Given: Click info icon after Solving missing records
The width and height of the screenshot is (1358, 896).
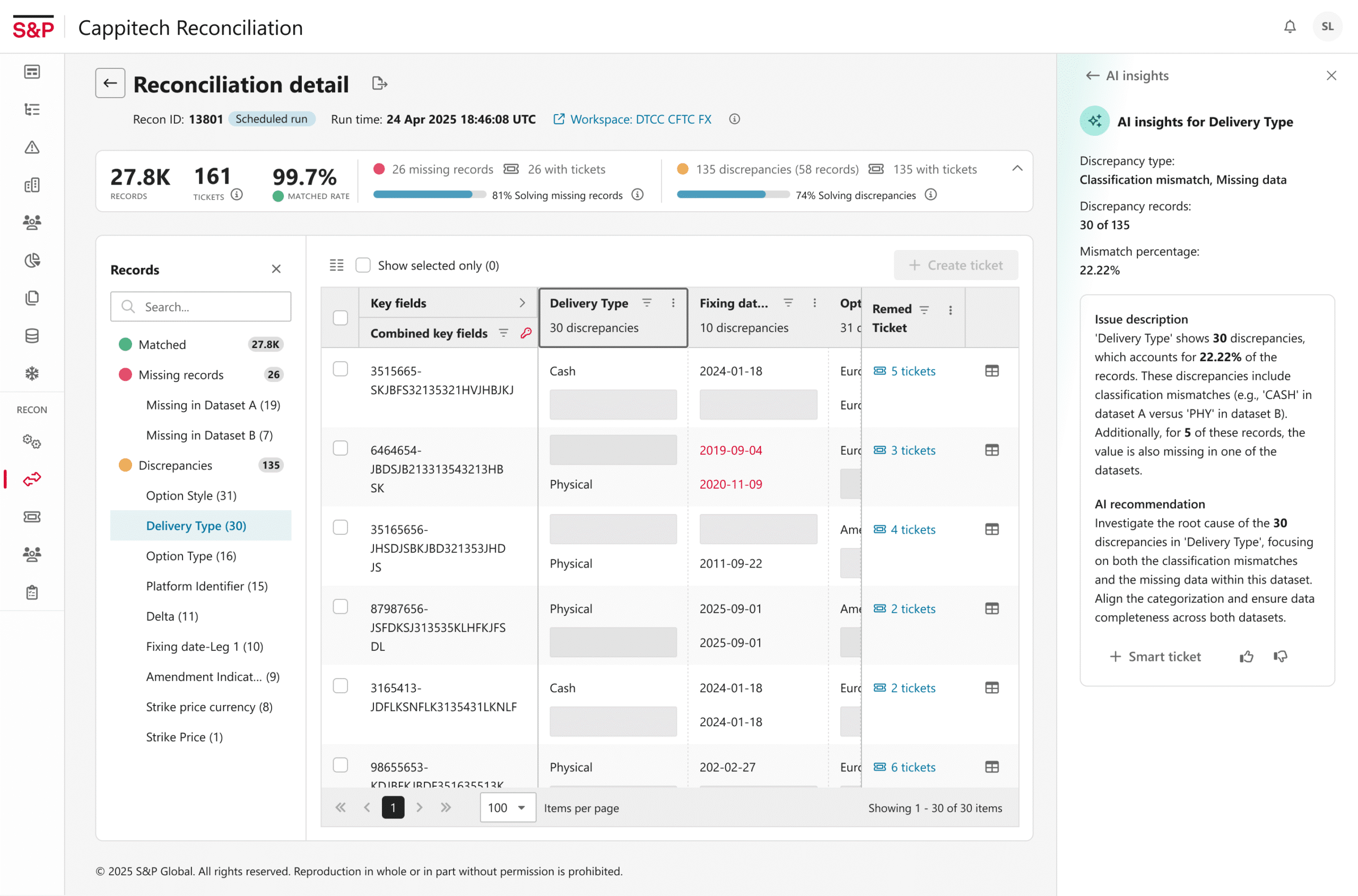Looking at the screenshot, I should click(x=638, y=195).
